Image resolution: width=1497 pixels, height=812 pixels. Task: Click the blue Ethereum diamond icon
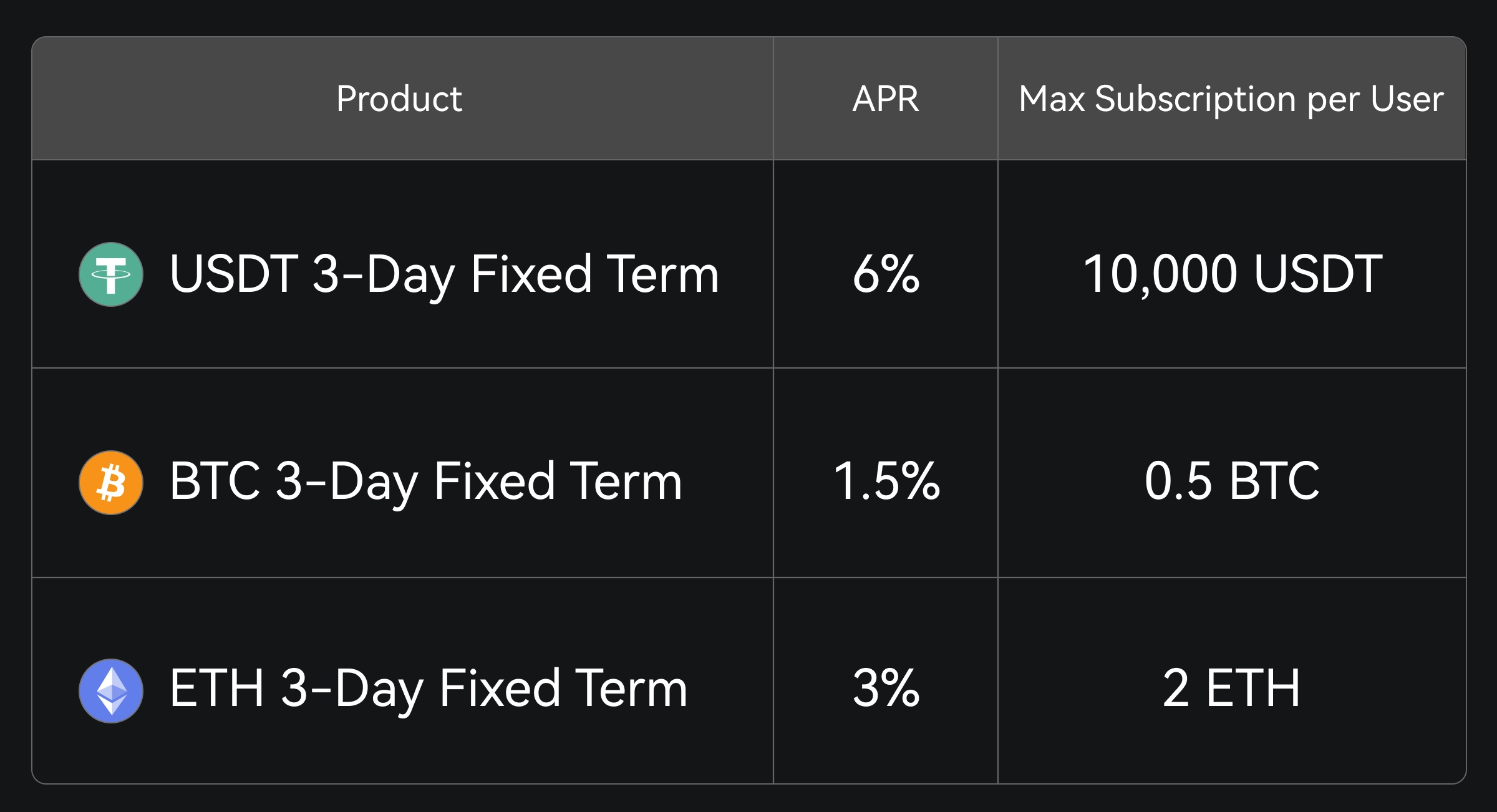coord(111,690)
